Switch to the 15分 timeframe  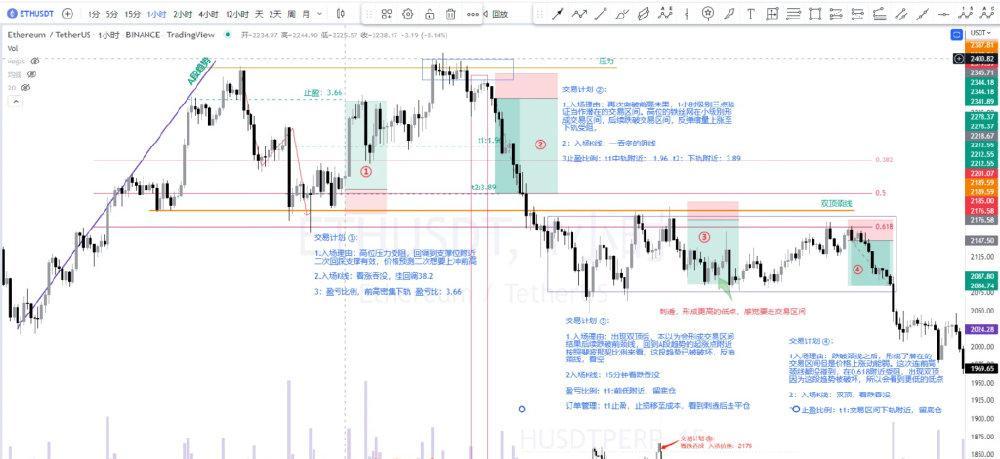(132, 14)
